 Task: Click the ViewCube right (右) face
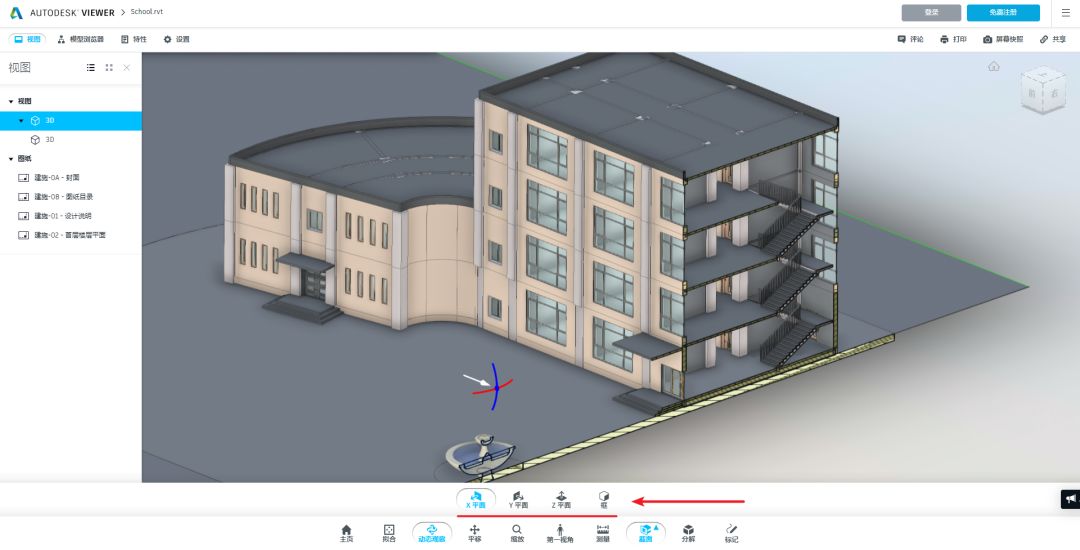1055,94
